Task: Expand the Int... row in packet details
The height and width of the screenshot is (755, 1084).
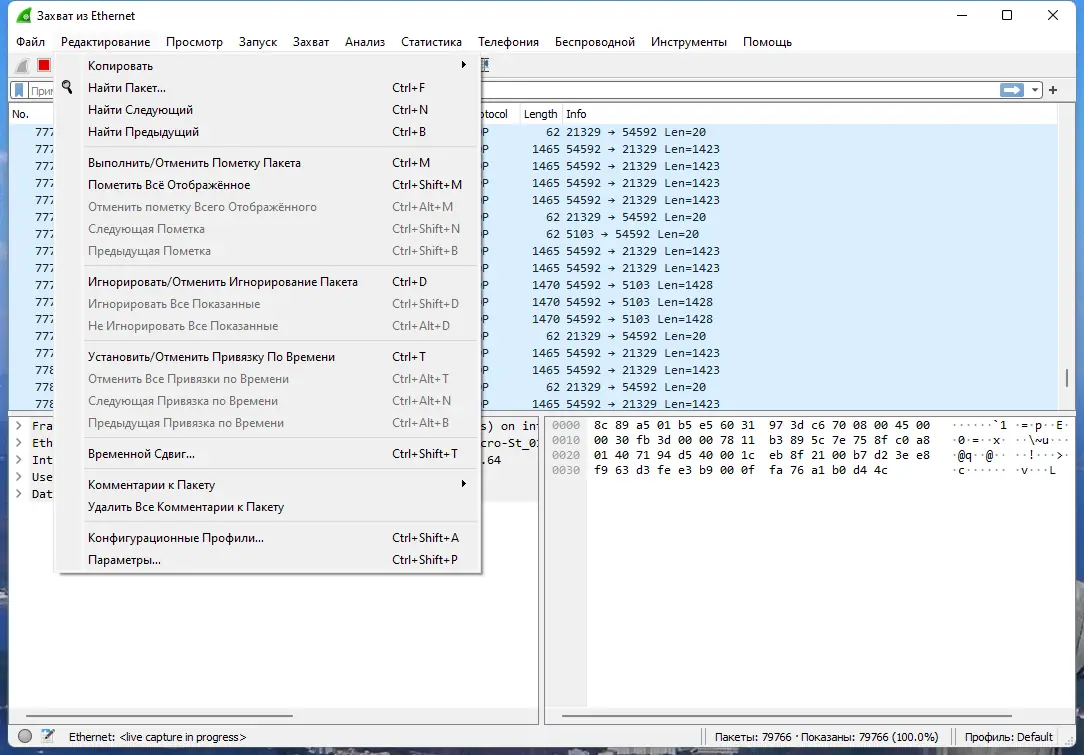Action: coord(19,460)
